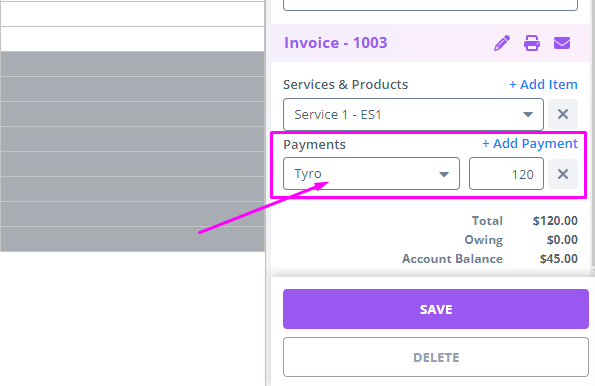The width and height of the screenshot is (595, 386).
Task: Email the invoice via the envelope icon
Action: [x=562, y=43]
